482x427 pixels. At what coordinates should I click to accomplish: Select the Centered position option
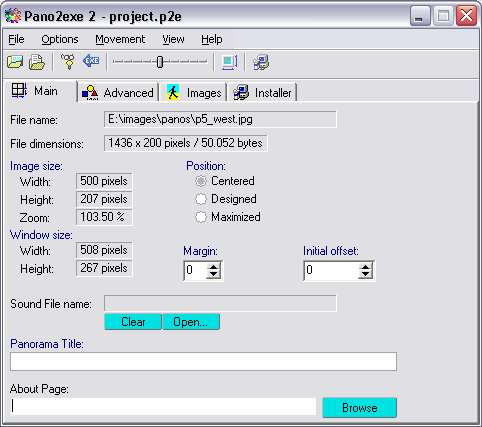click(x=201, y=181)
